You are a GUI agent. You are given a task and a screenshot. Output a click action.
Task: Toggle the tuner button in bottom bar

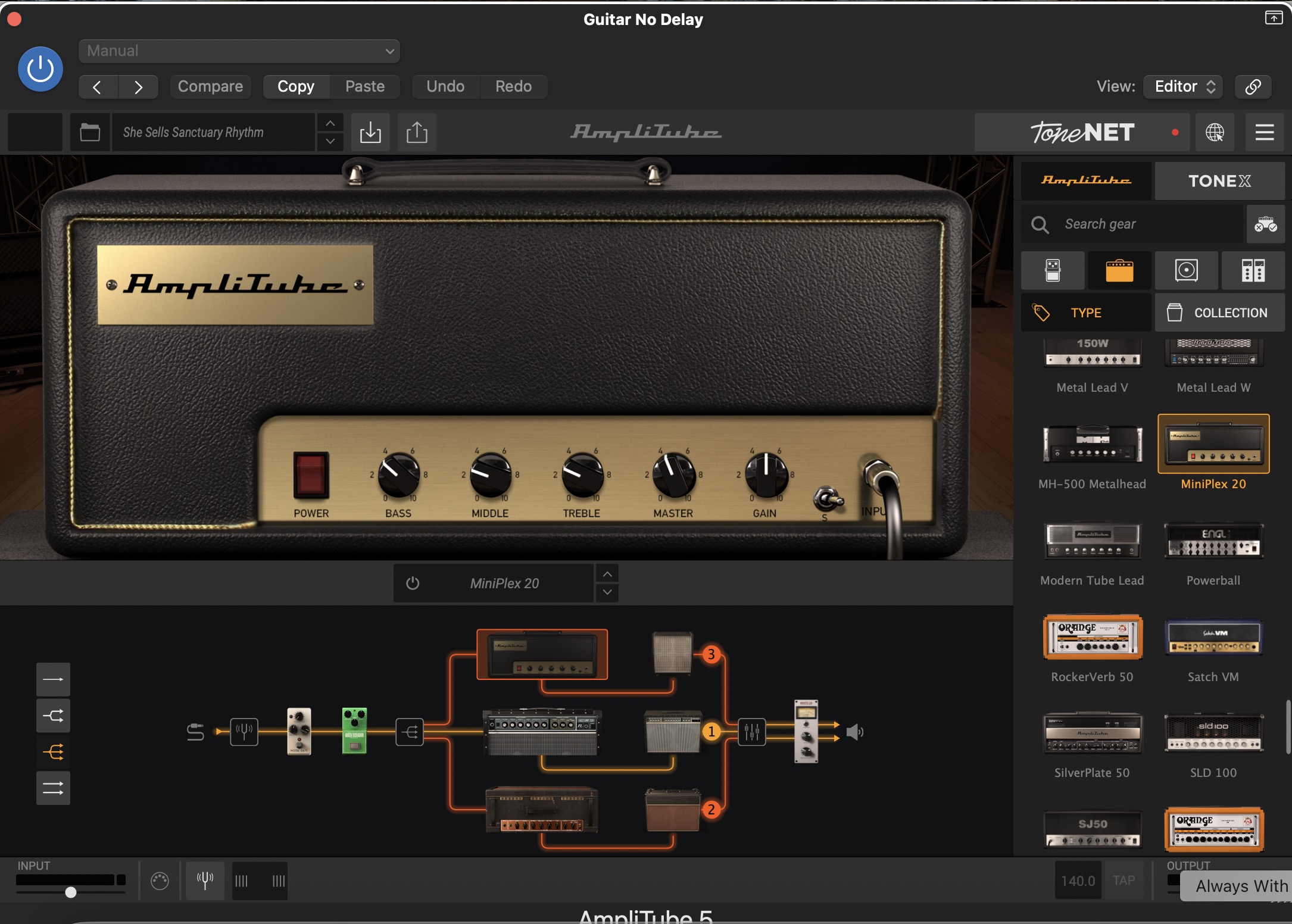tap(205, 881)
